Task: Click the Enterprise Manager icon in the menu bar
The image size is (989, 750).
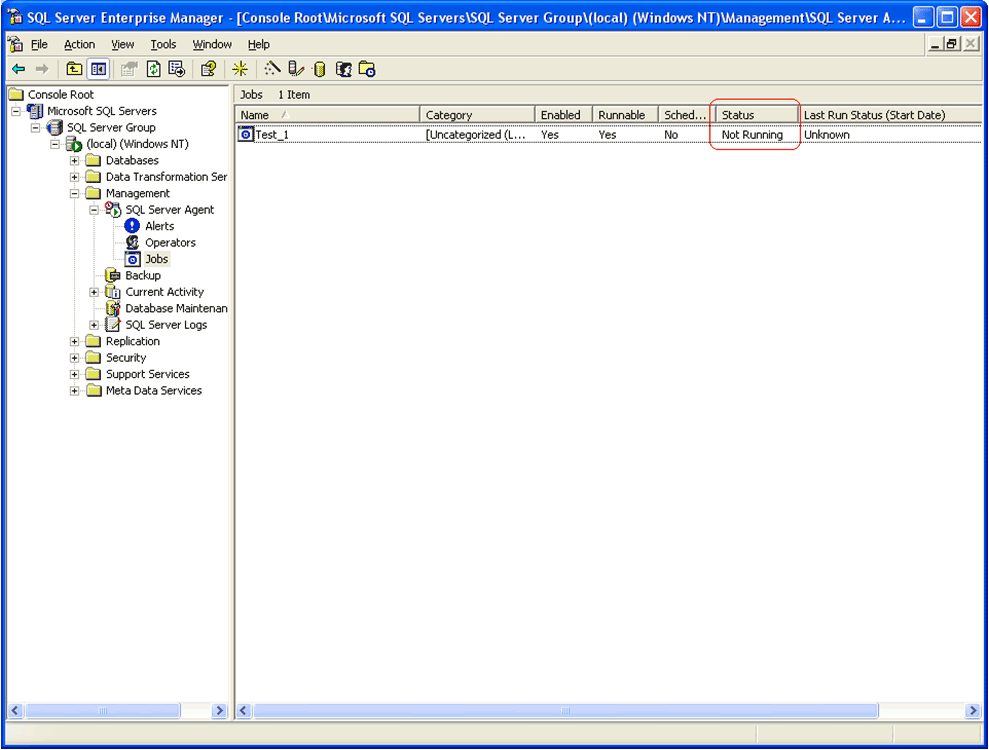Action: [15, 44]
